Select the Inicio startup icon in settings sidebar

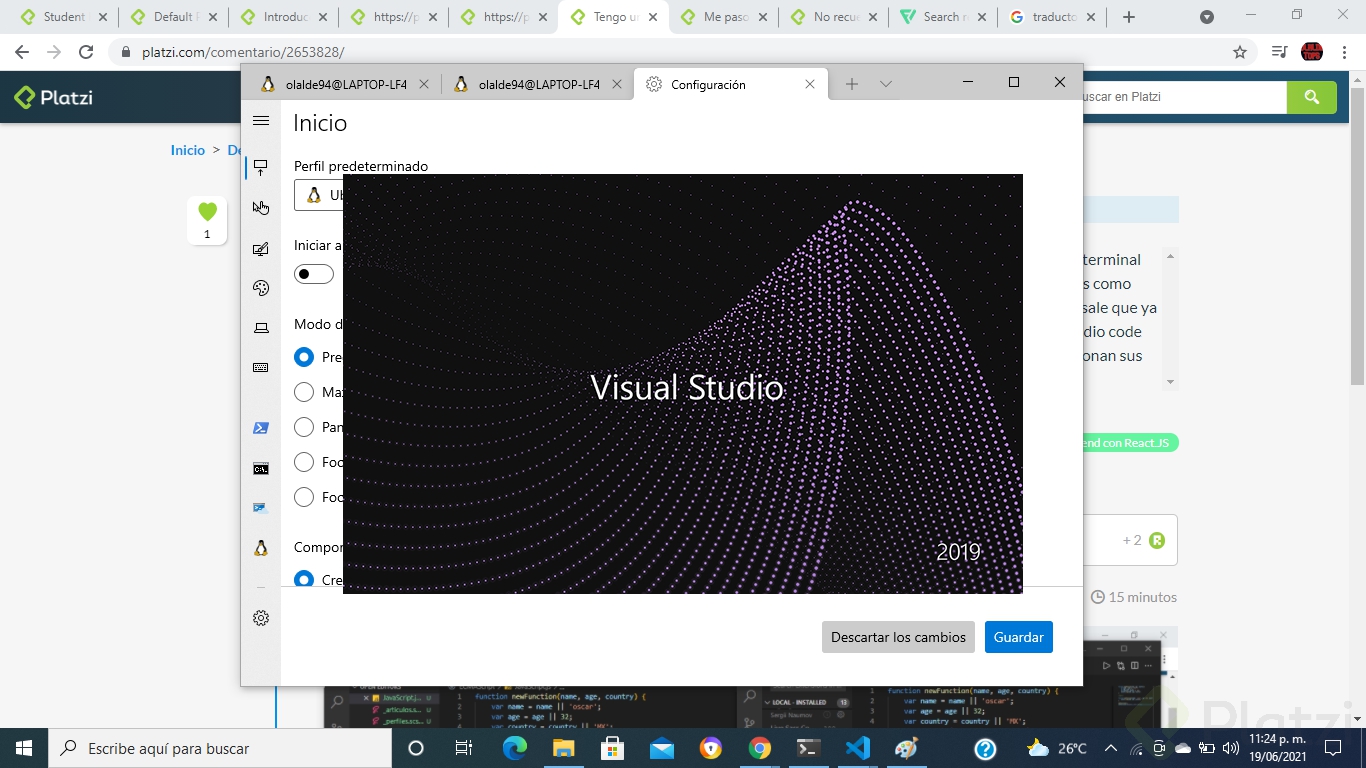point(261,167)
